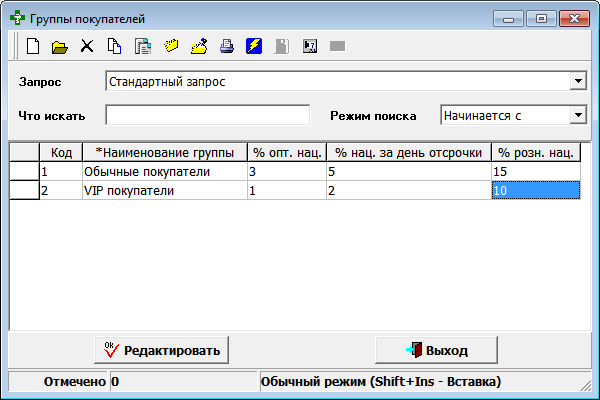This screenshot has width=600, height=400.
Task: Click % опт. нац. cell for Обычные покупатели
Action: pos(287,171)
